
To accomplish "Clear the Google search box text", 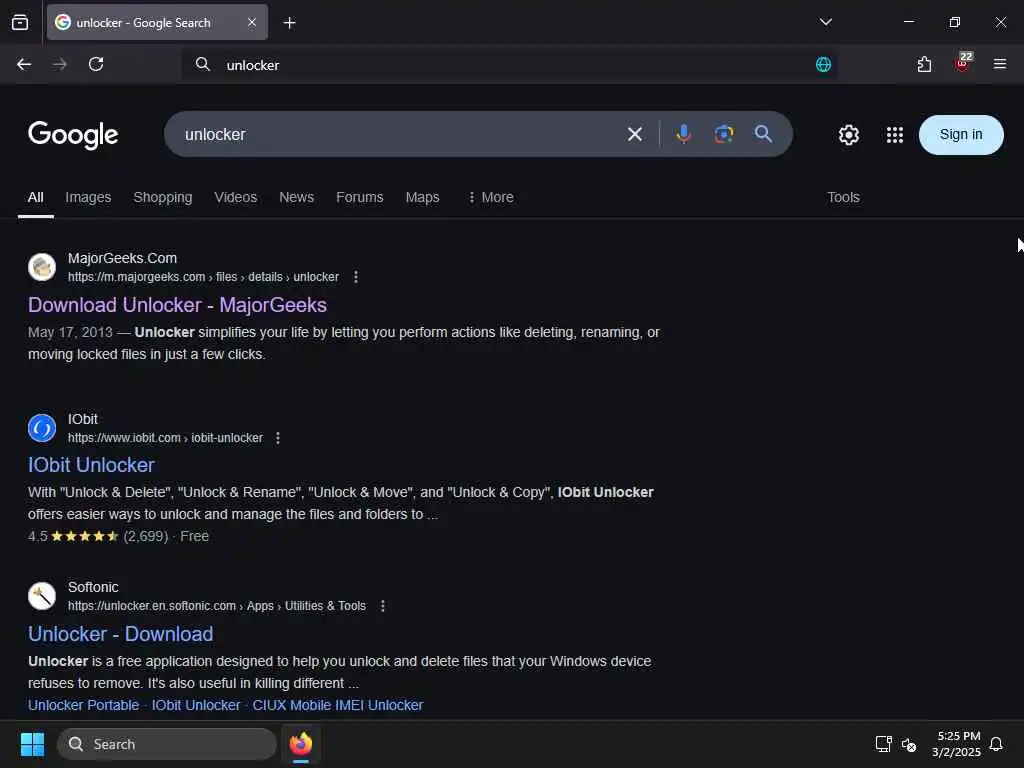I will tap(634, 135).
